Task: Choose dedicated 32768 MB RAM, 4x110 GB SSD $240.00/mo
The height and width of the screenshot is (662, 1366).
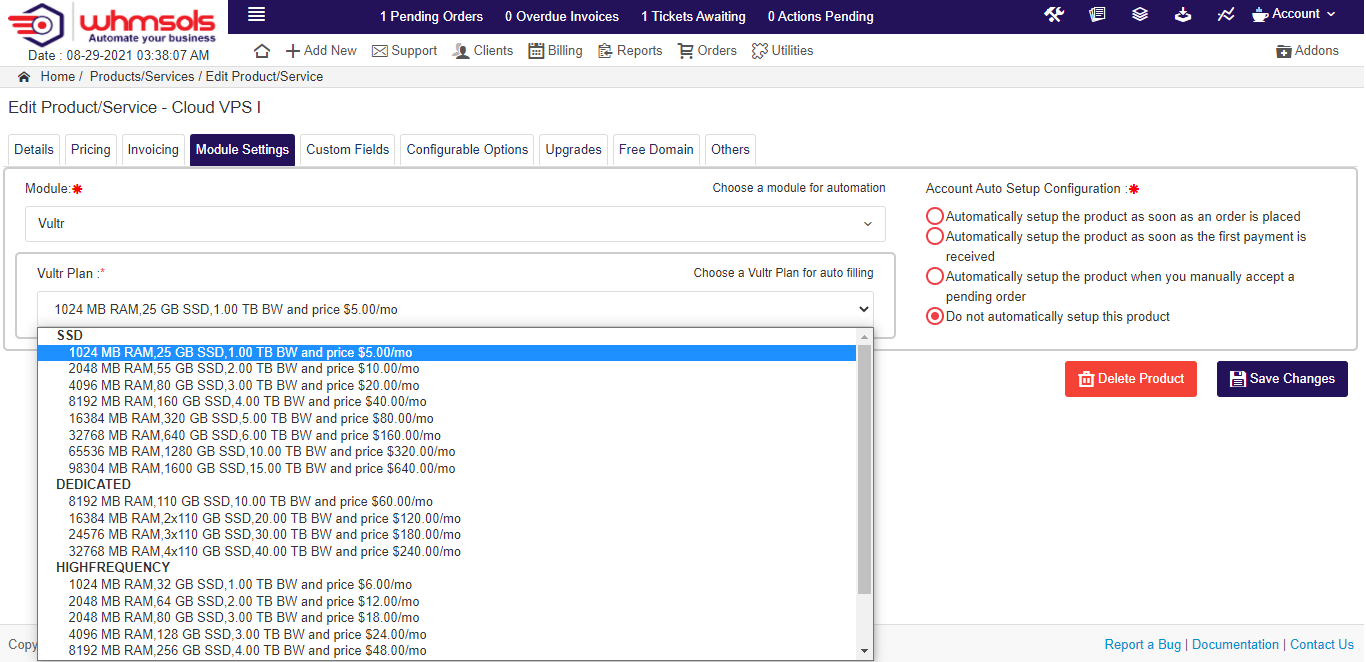Action: coord(447,551)
